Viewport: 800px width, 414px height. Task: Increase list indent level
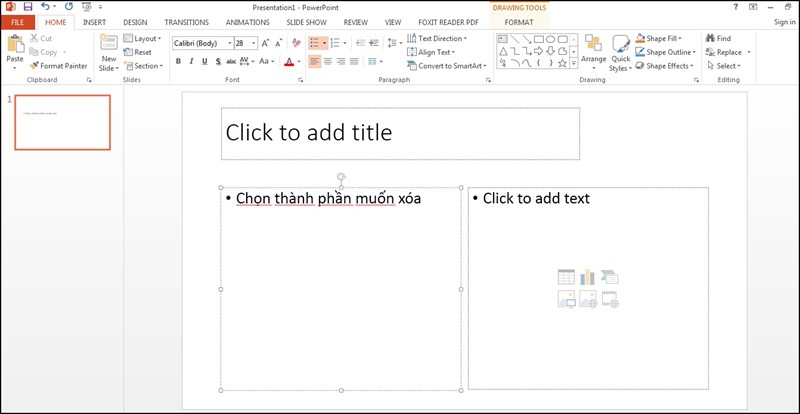[x=374, y=43]
